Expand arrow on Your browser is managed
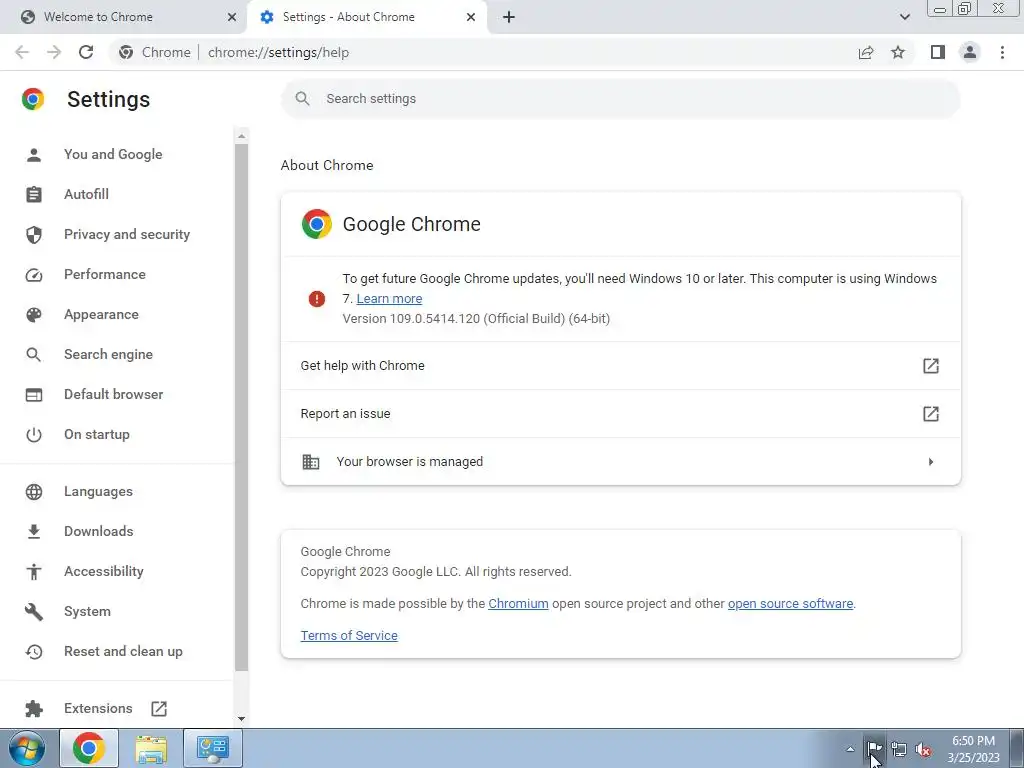Image resolution: width=1024 pixels, height=768 pixels. pyautogui.click(x=931, y=462)
